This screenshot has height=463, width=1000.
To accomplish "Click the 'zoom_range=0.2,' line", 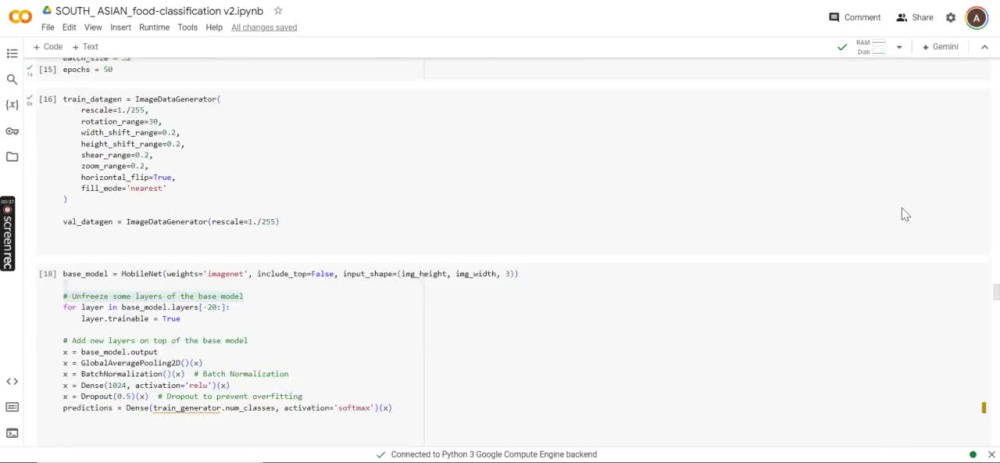I will [114, 166].
